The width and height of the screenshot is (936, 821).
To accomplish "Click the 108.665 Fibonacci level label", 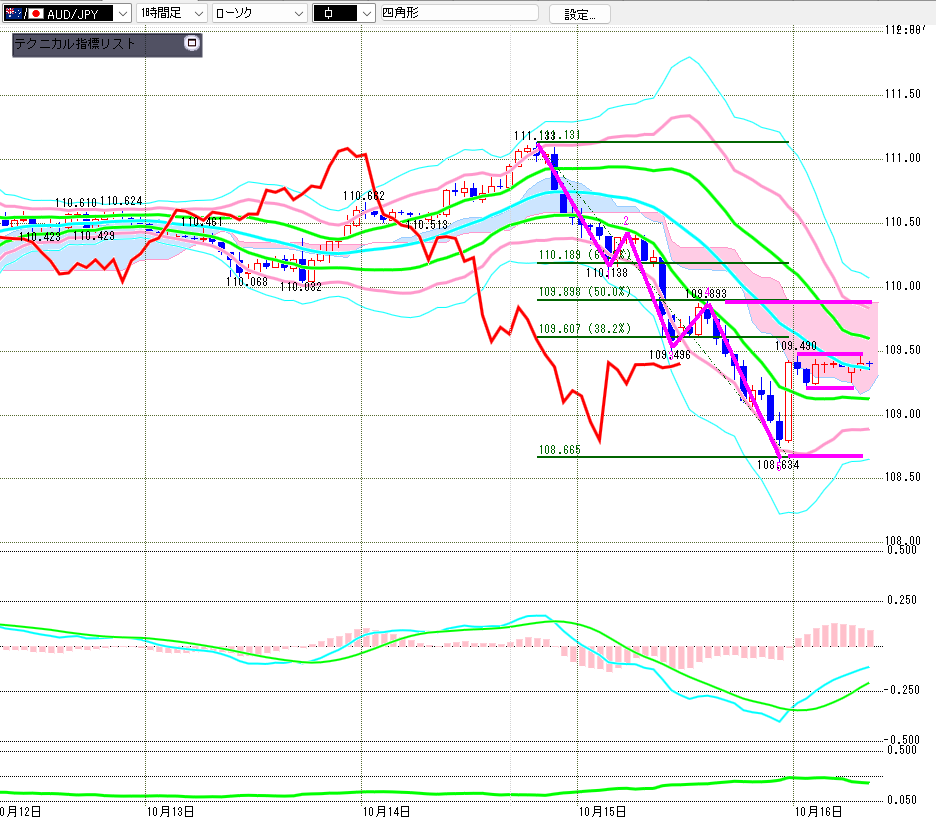I will point(559,450).
